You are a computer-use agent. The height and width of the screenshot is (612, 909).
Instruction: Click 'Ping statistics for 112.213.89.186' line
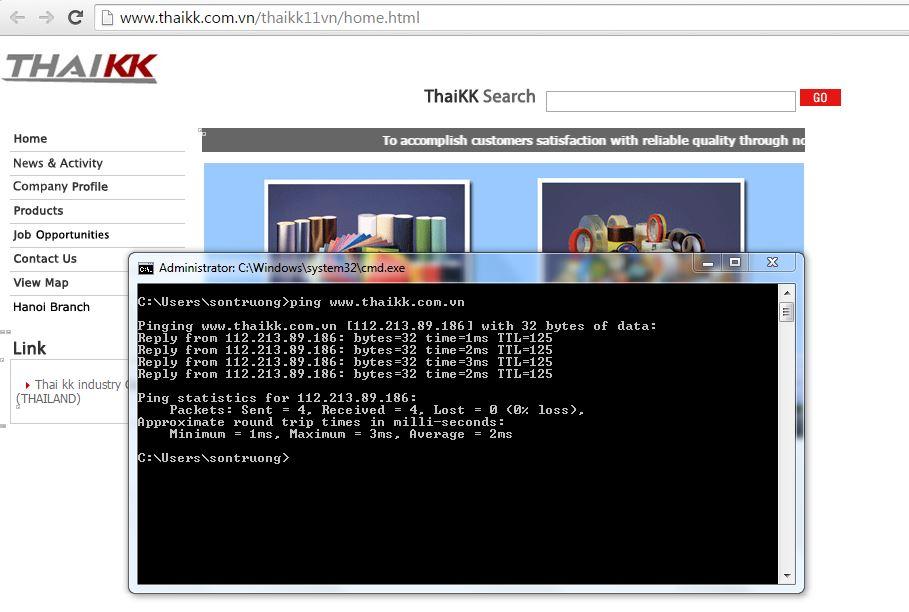(277, 398)
